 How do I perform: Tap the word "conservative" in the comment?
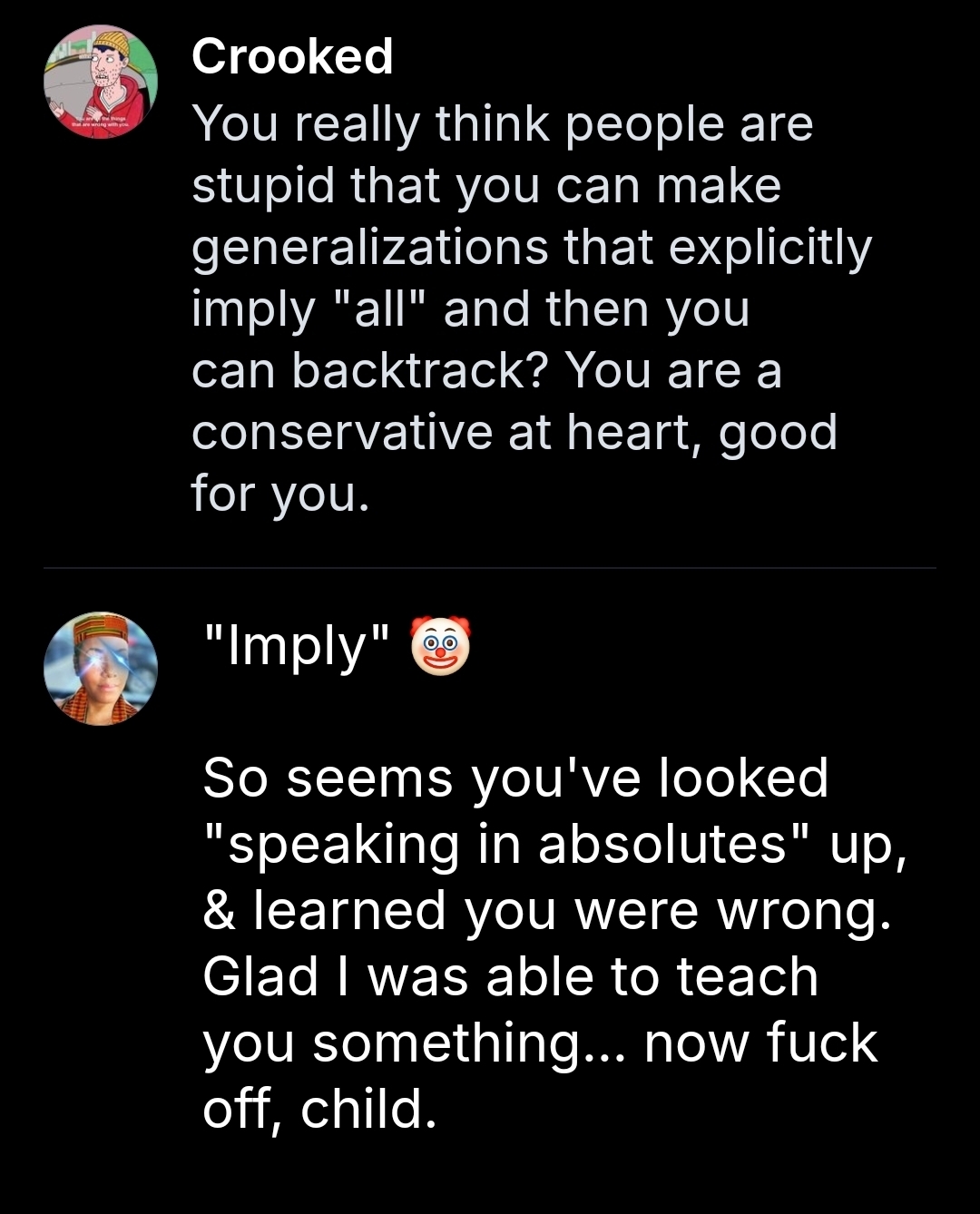point(343,432)
